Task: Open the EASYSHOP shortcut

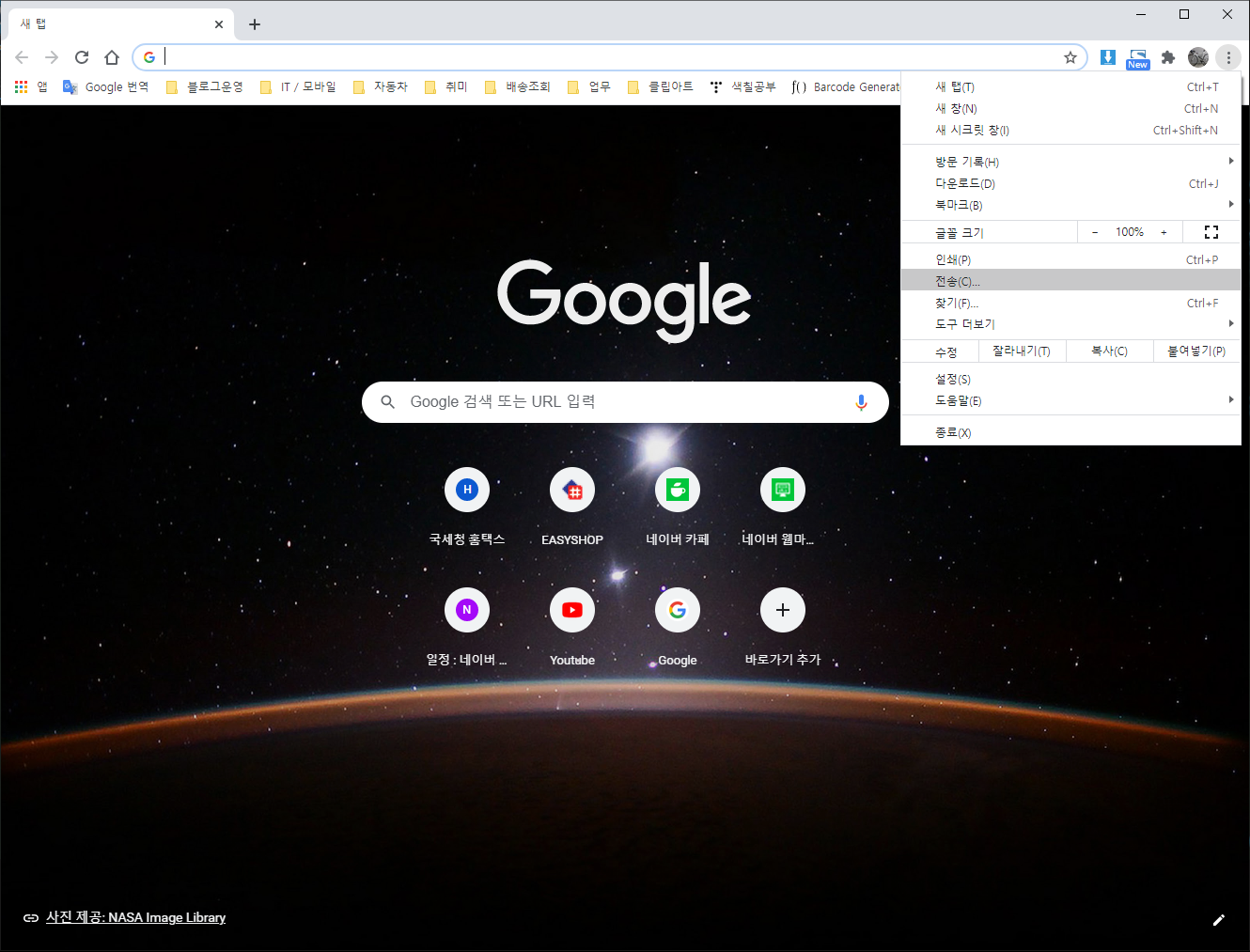Action: [x=572, y=507]
